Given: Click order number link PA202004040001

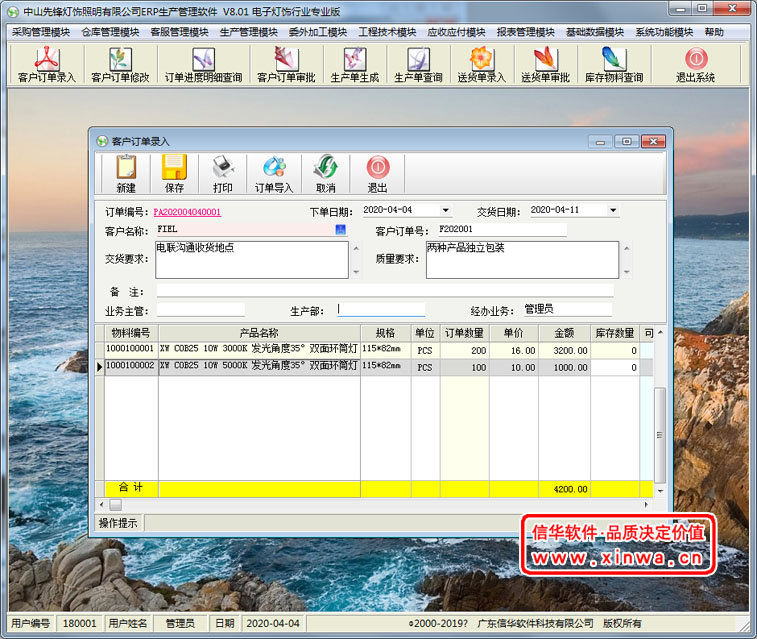Looking at the screenshot, I should pyautogui.click(x=187, y=212).
